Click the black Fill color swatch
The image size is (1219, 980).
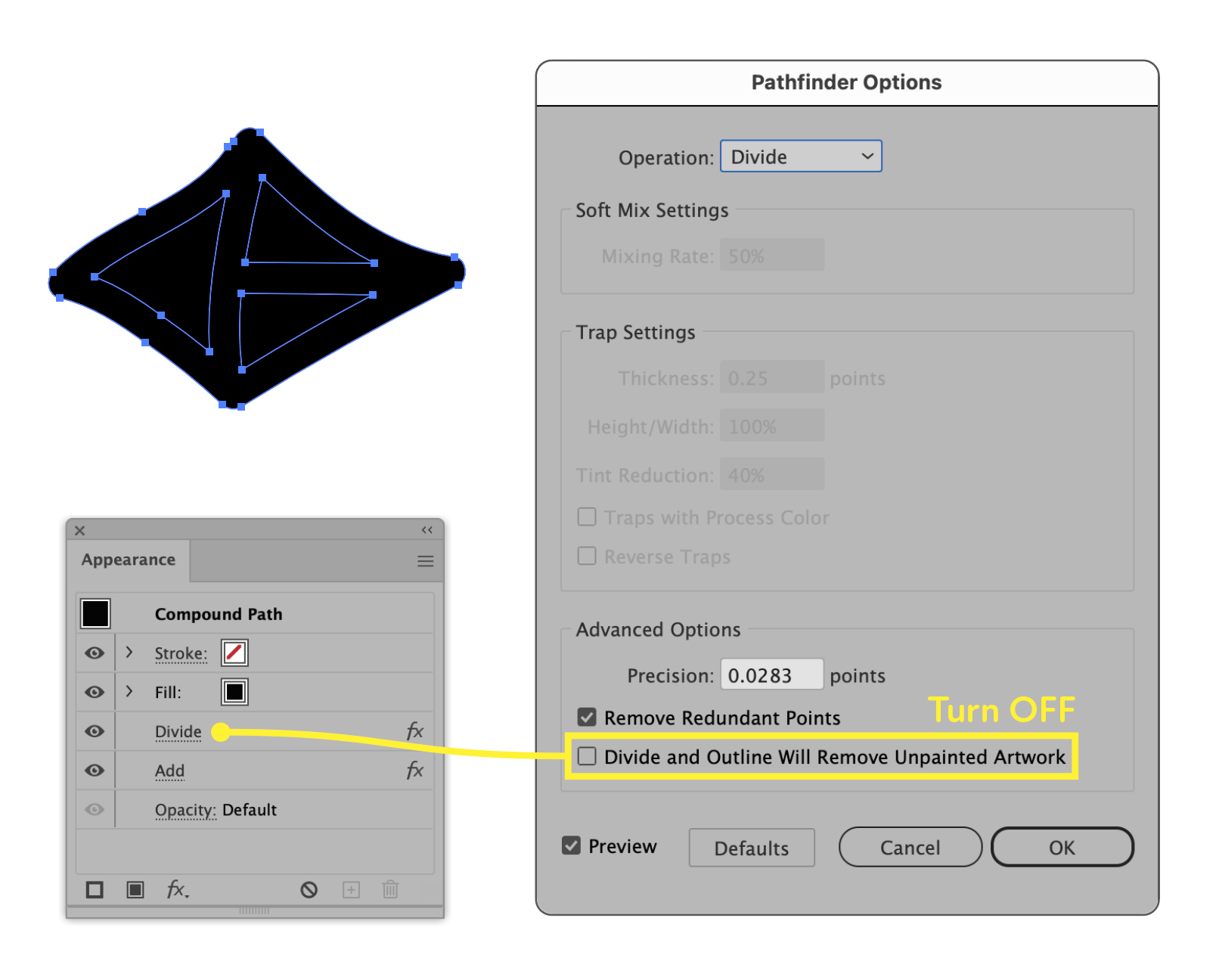point(234,691)
